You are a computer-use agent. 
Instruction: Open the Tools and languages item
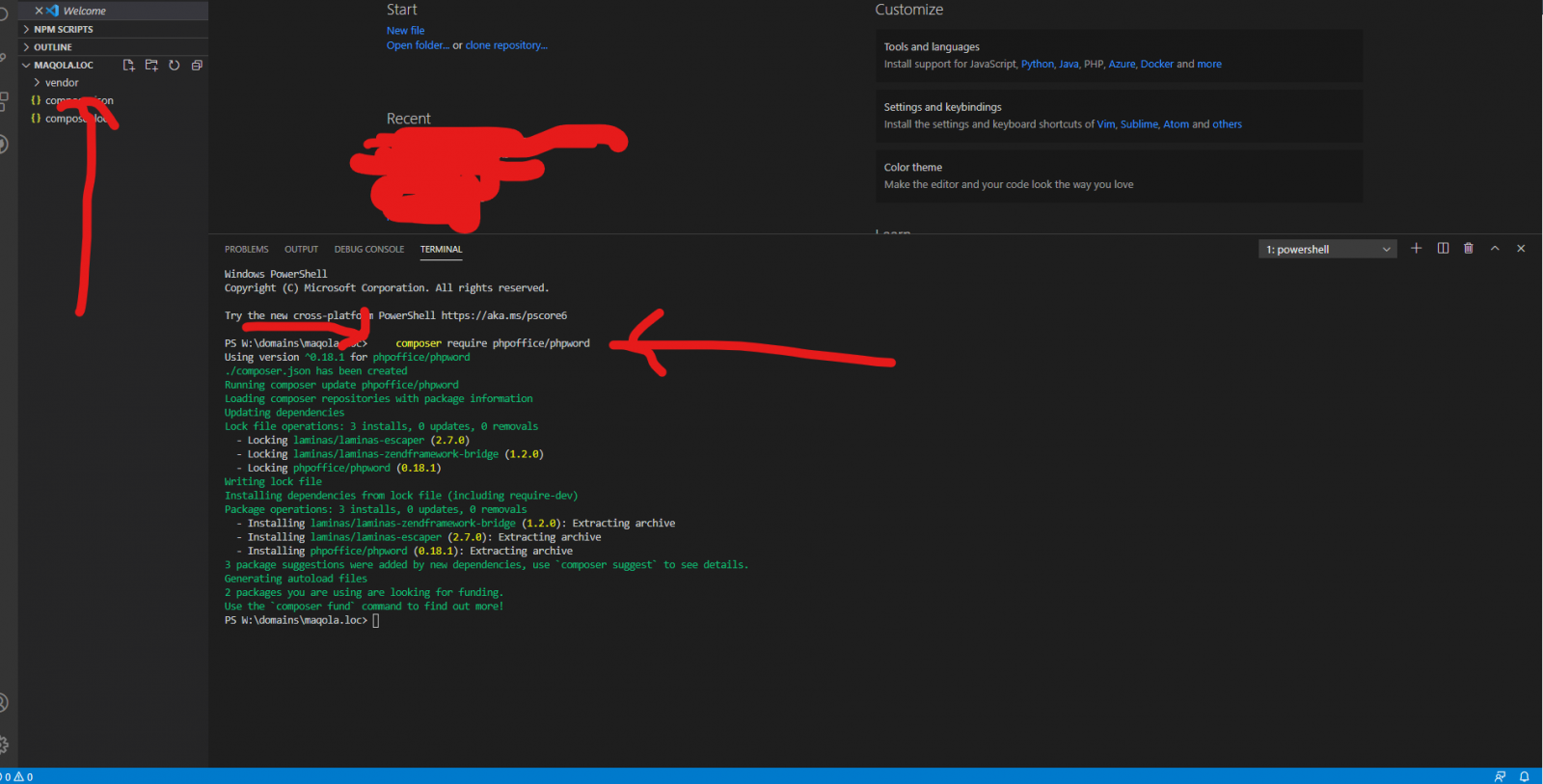click(x=1119, y=55)
